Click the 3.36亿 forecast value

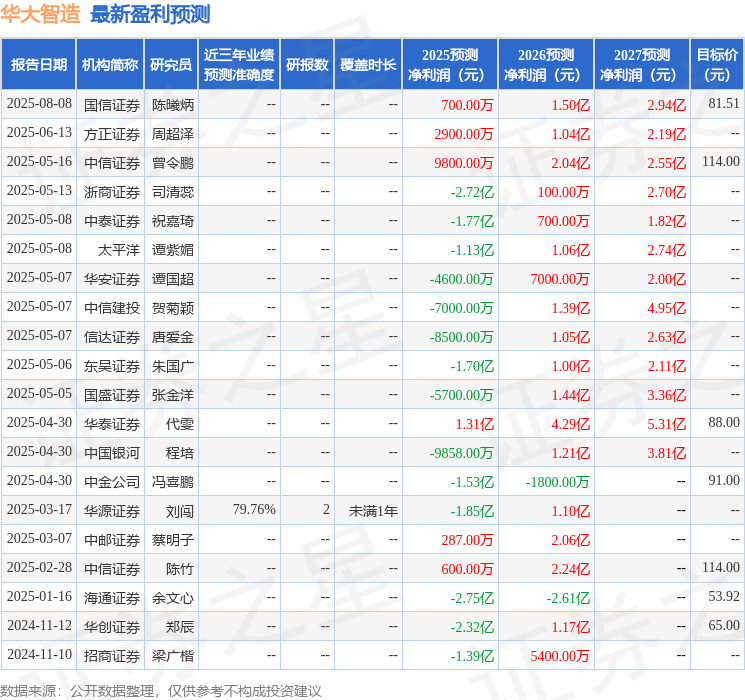click(x=667, y=395)
